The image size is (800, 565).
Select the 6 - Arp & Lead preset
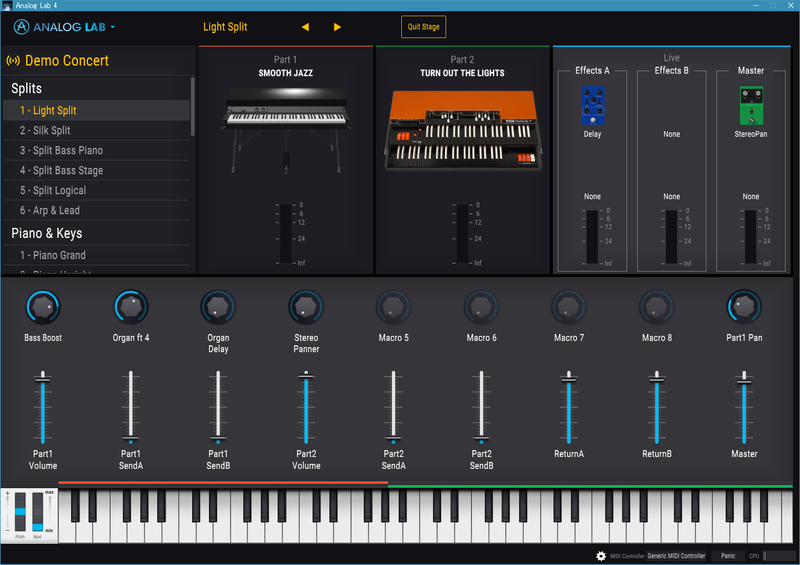tap(96, 210)
